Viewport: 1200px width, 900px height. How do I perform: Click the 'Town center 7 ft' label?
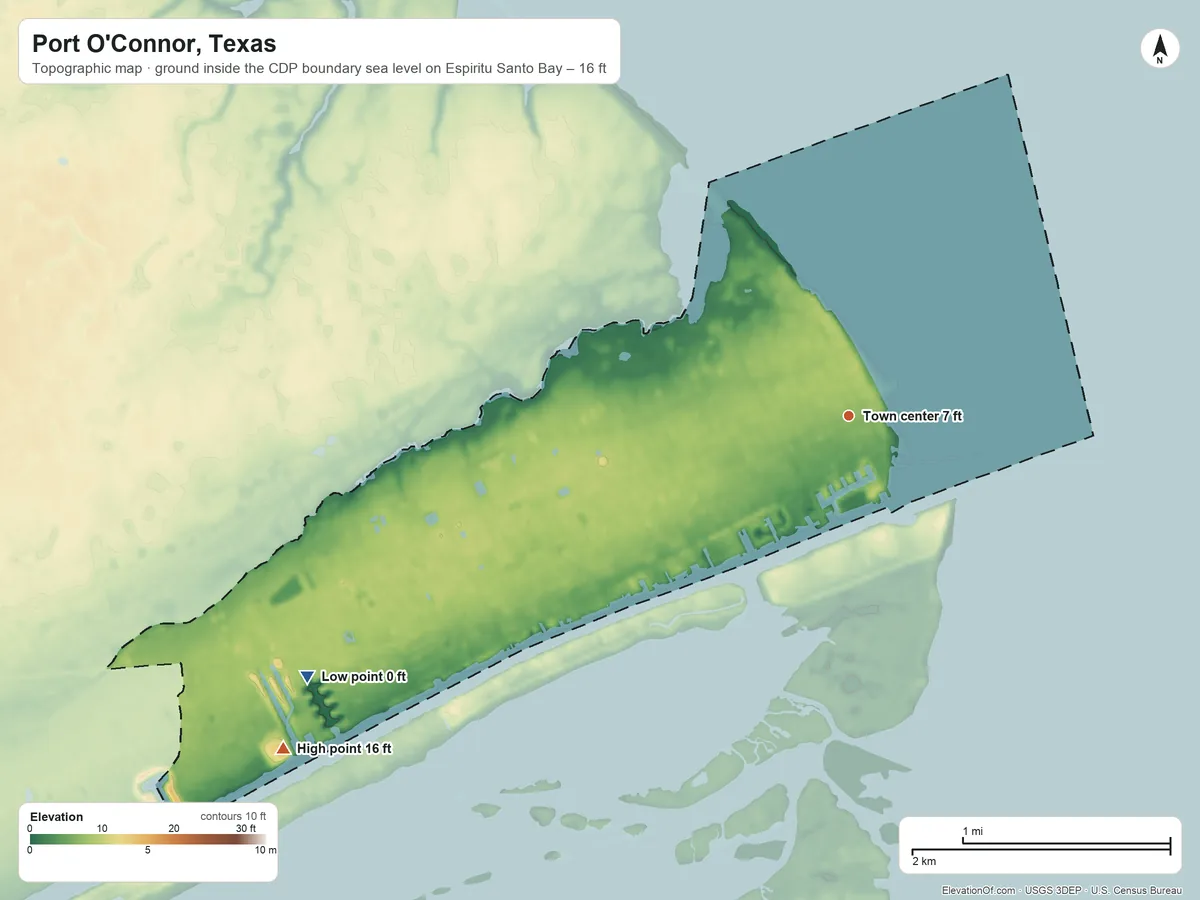[912, 416]
